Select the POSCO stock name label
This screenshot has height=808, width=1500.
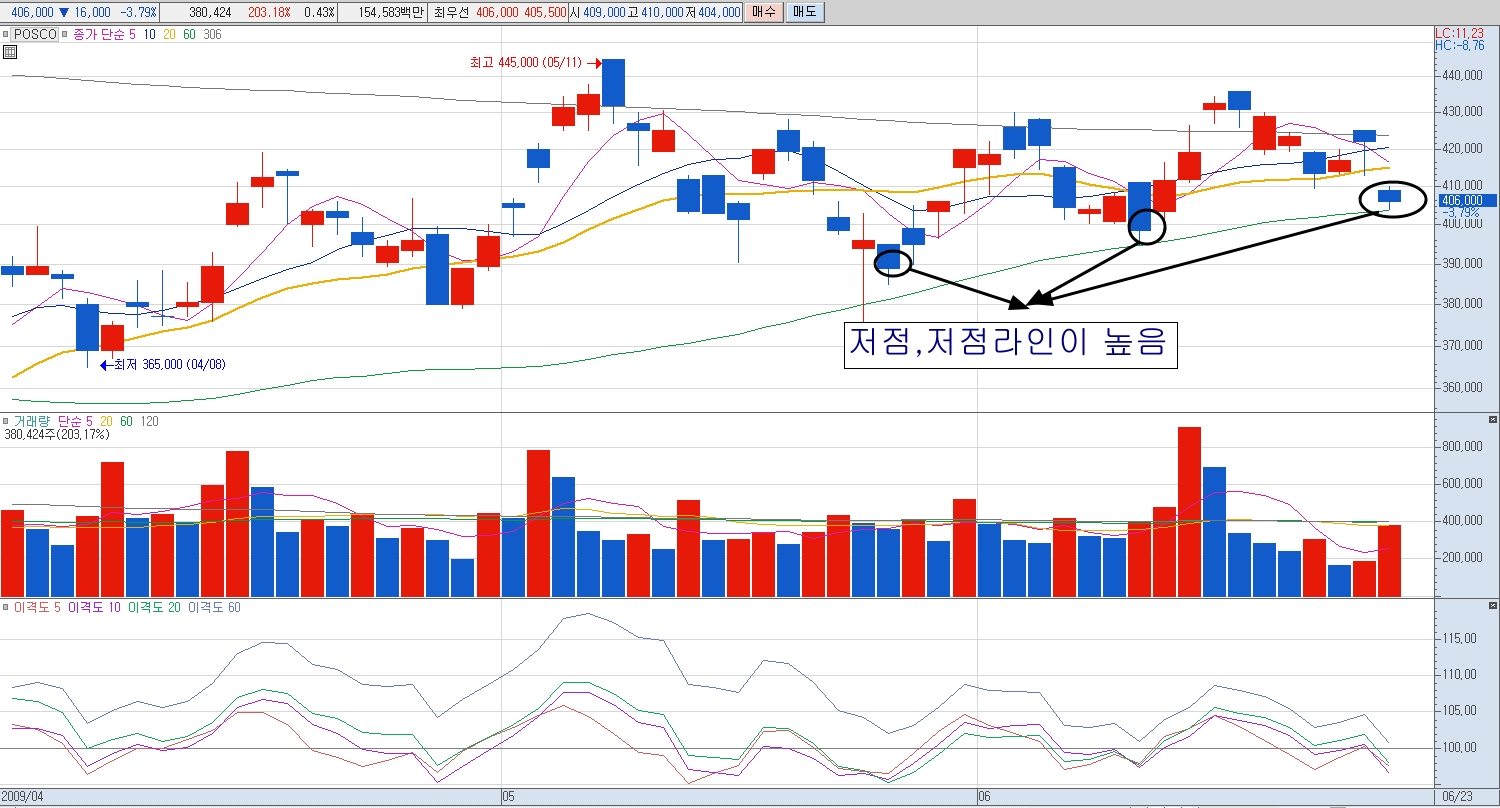[x=33, y=34]
